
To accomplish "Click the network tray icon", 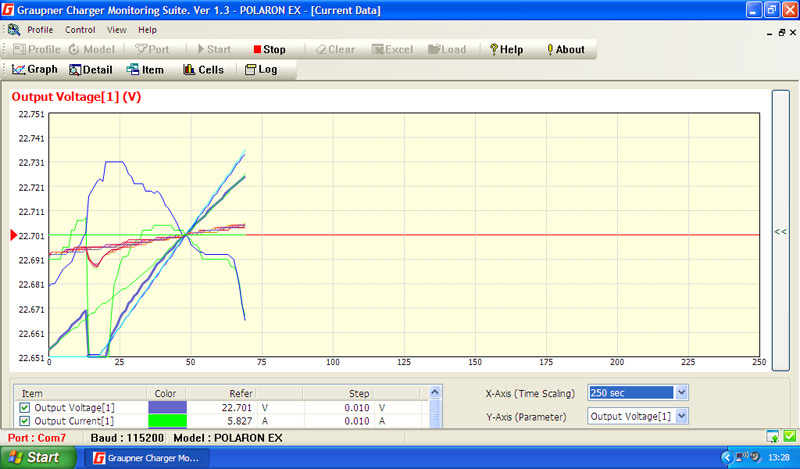I will pos(740,457).
